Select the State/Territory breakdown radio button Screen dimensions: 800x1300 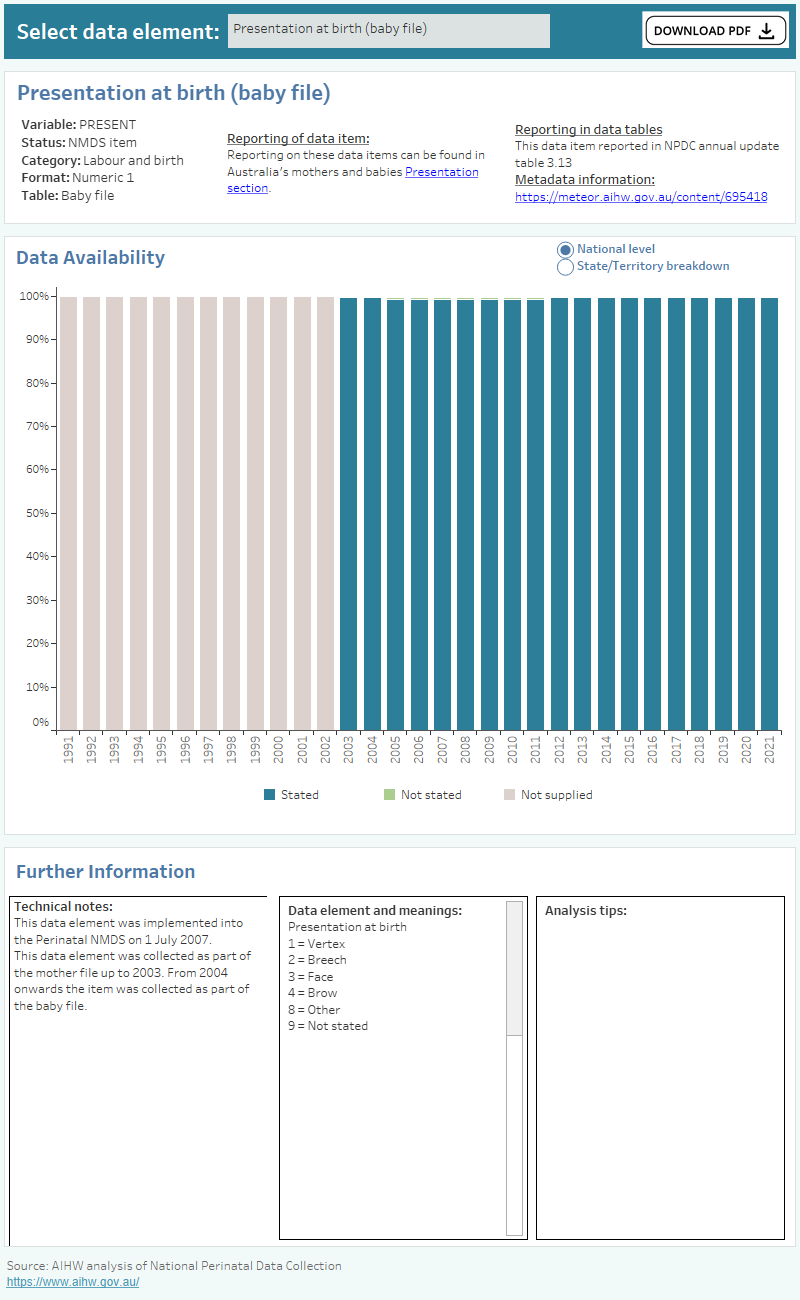click(x=565, y=267)
